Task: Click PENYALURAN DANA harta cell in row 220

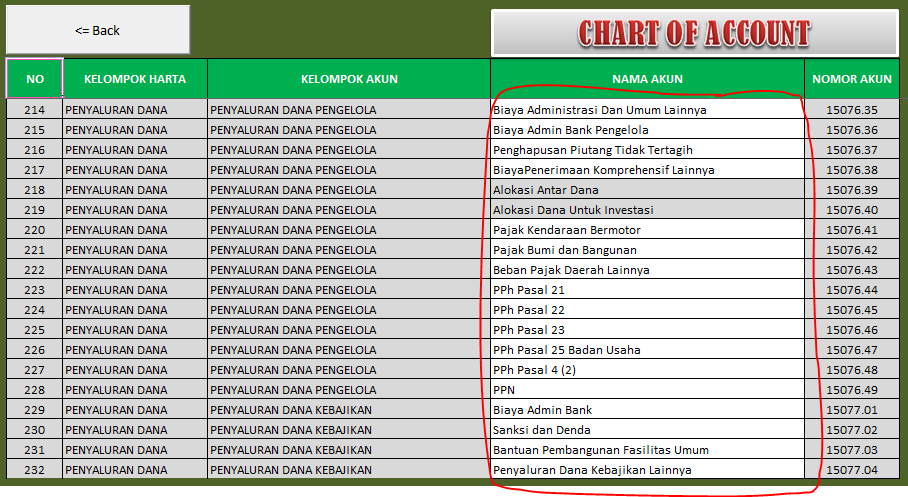Action: point(135,229)
